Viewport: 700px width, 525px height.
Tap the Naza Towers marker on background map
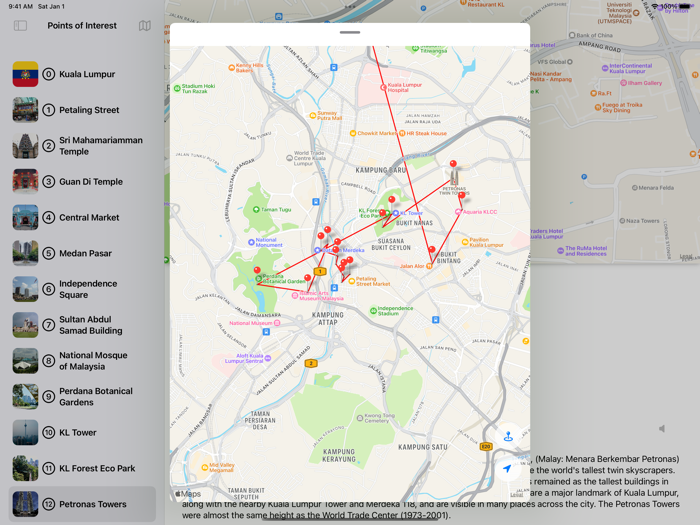coord(622,221)
